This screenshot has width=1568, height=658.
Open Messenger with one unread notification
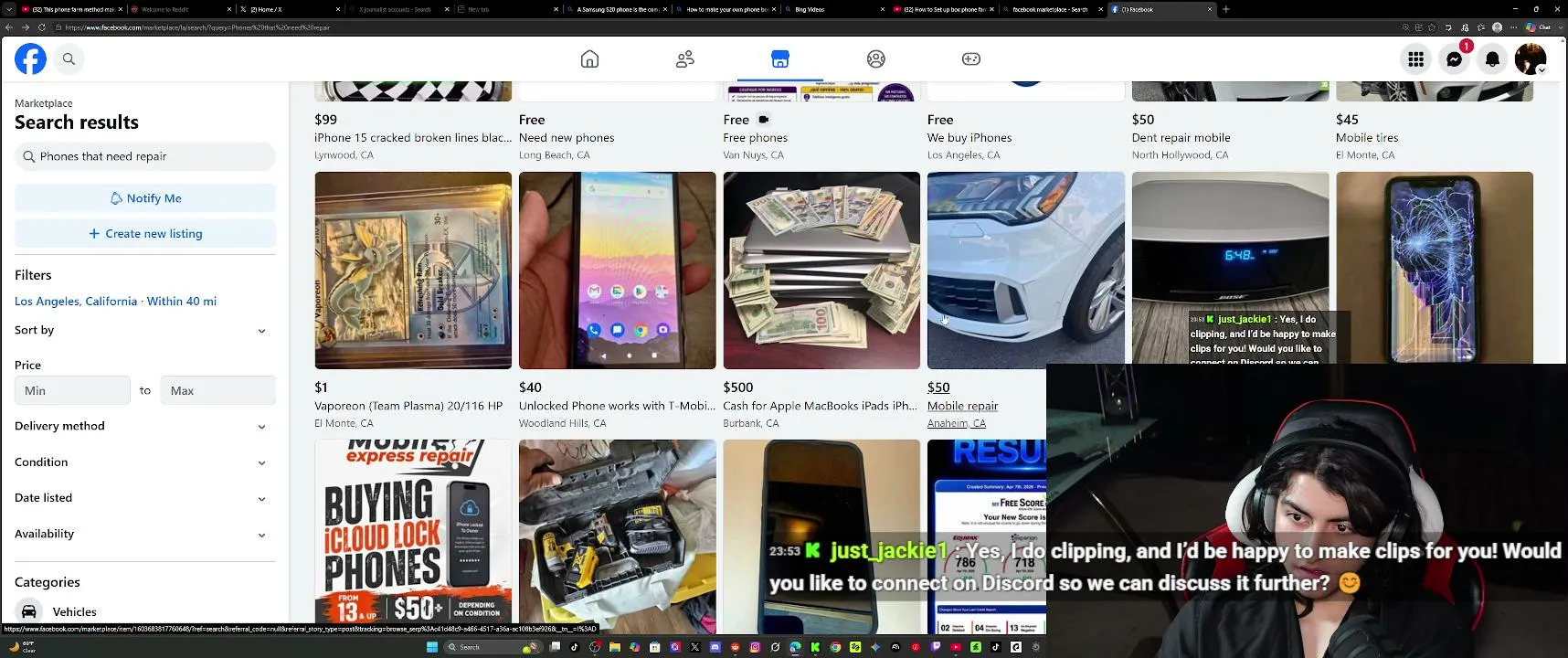pyautogui.click(x=1455, y=59)
